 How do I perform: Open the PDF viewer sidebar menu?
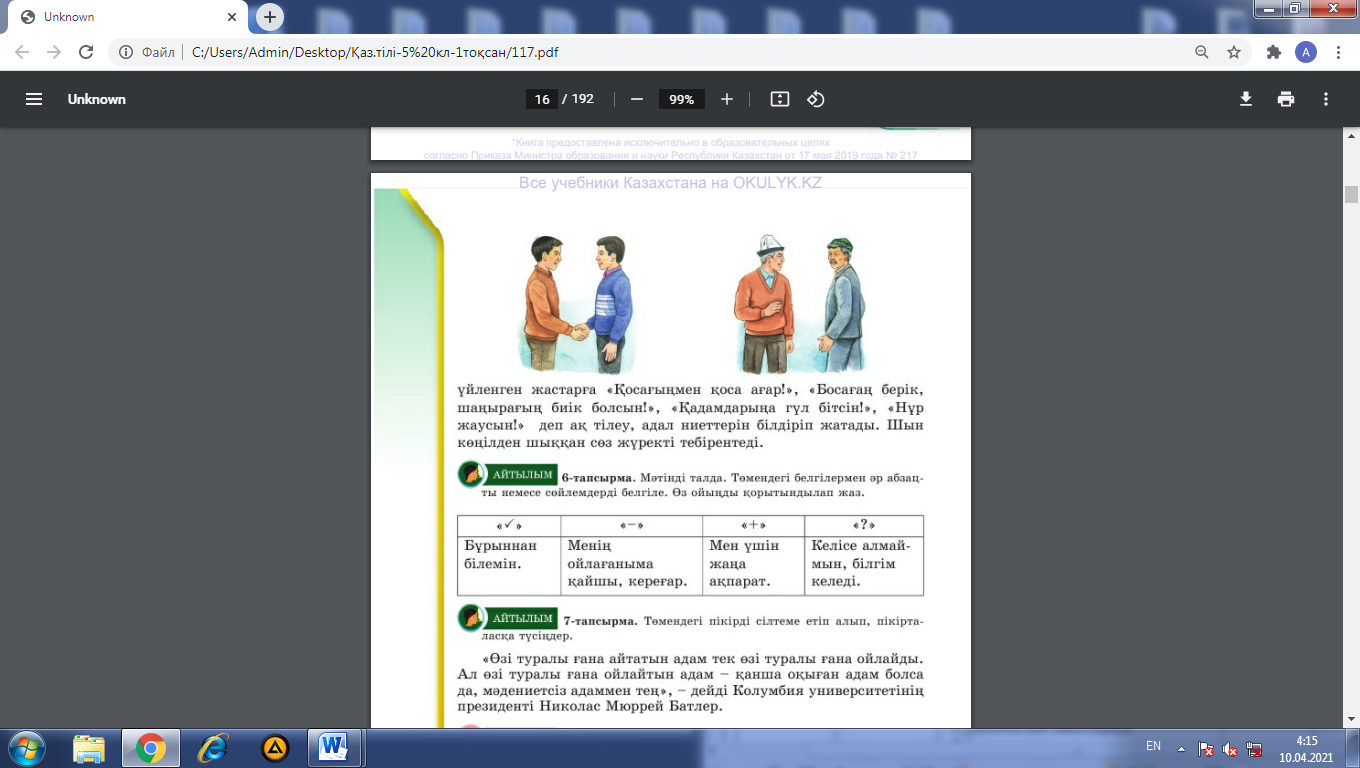(34, 99)
